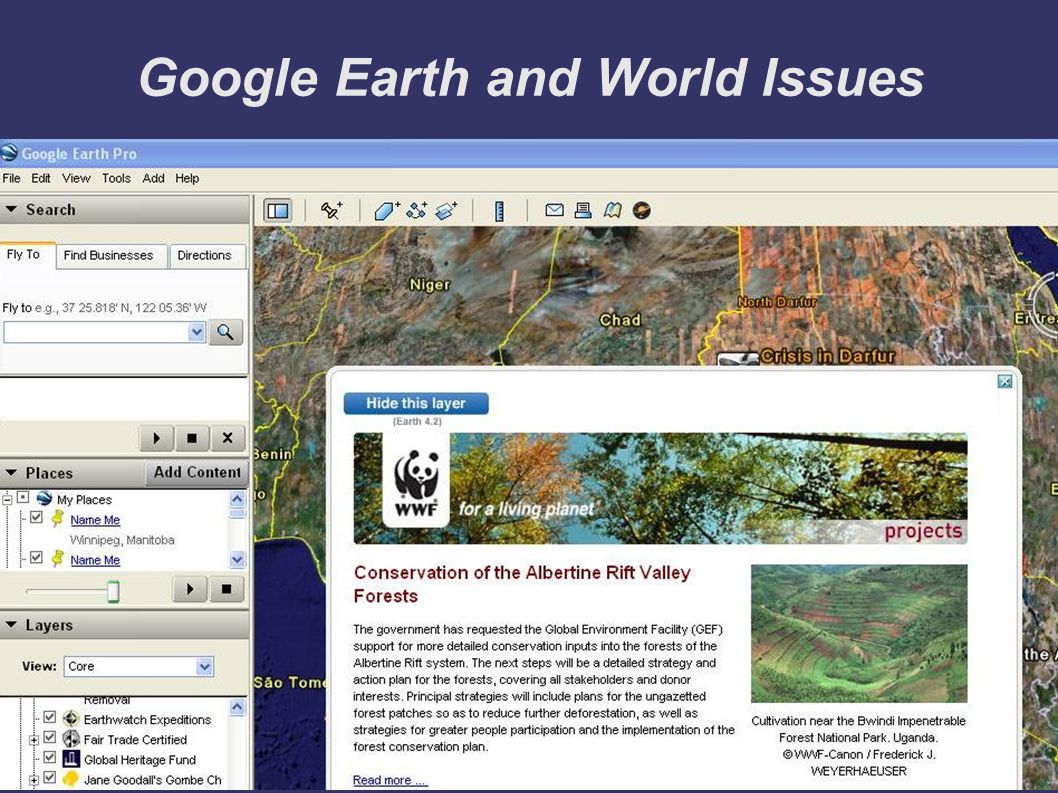Click the Add Content button
Viewport: 1058px width, 793px height.
pyautogui.click(x=196, y=472)
